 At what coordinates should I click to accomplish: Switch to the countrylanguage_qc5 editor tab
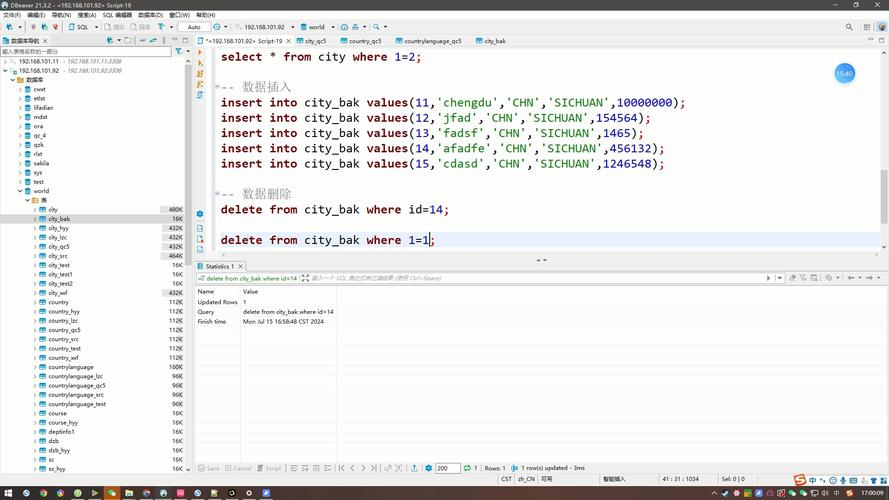429,41
